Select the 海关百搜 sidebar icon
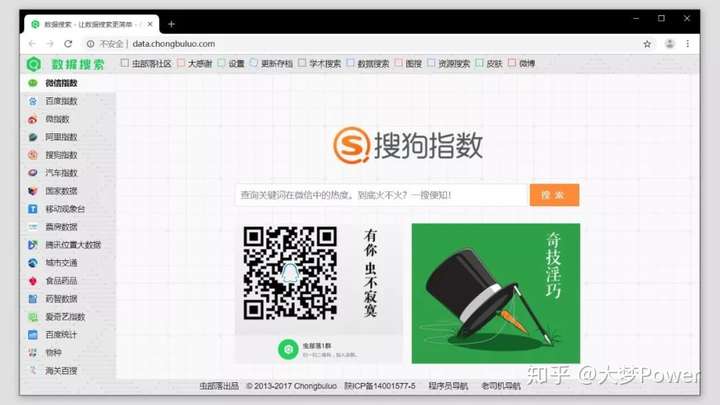 [33, 371]
